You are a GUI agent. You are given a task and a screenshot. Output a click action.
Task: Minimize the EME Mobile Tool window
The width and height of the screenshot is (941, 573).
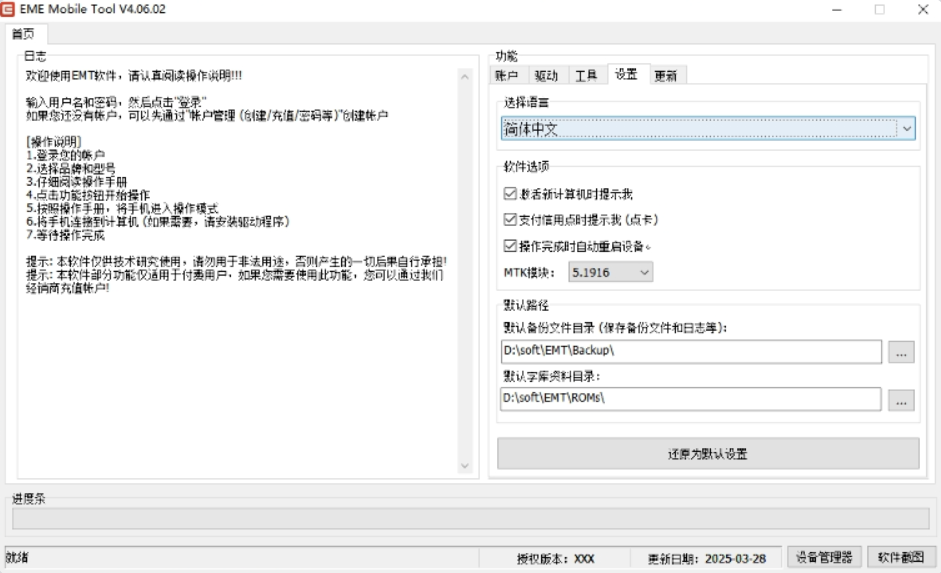(x=837, y=10)
